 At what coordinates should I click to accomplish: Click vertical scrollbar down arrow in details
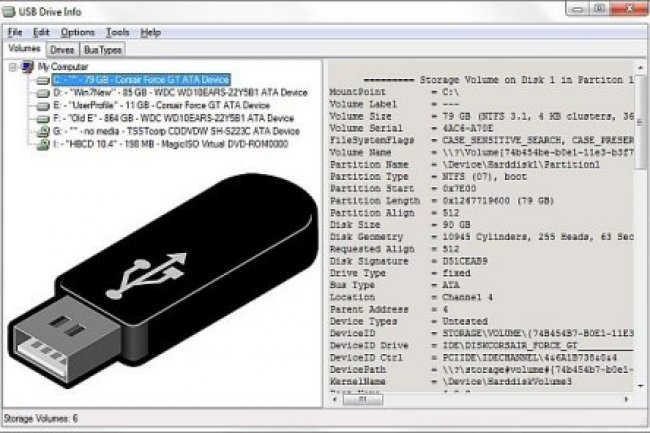[x=640, y=386]
